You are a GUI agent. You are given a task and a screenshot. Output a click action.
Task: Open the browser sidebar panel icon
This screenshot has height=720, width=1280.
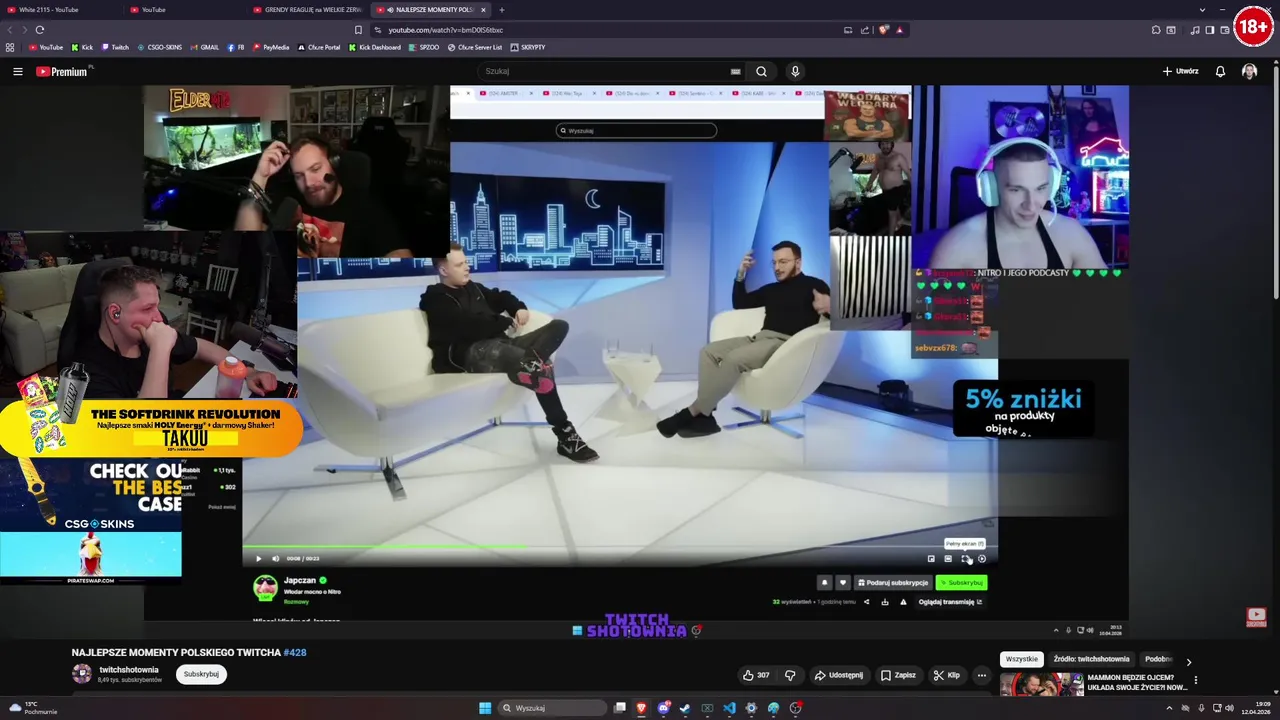1209,30
